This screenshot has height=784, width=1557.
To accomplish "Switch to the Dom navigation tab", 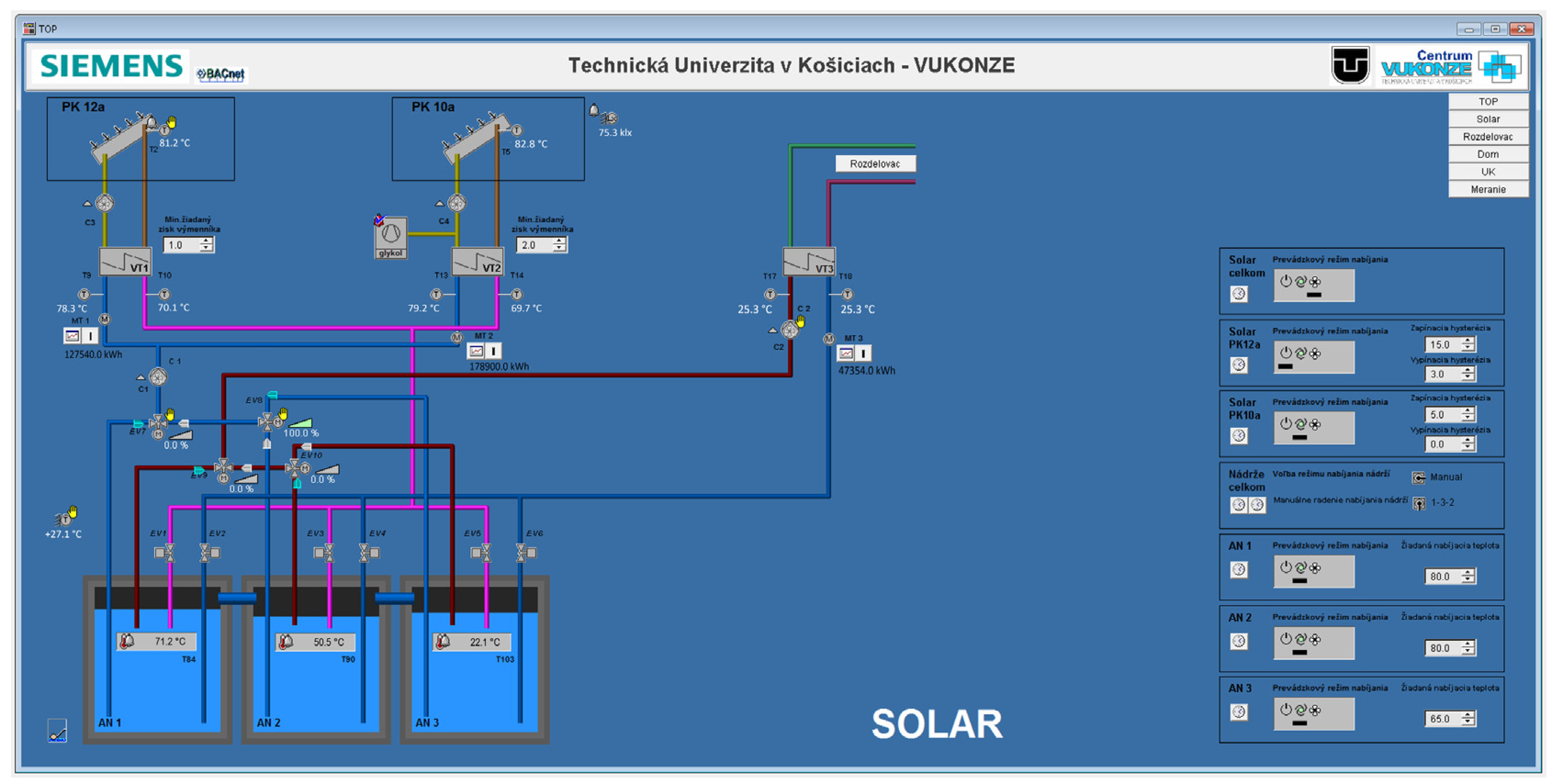I will [x=1488, y=154].
